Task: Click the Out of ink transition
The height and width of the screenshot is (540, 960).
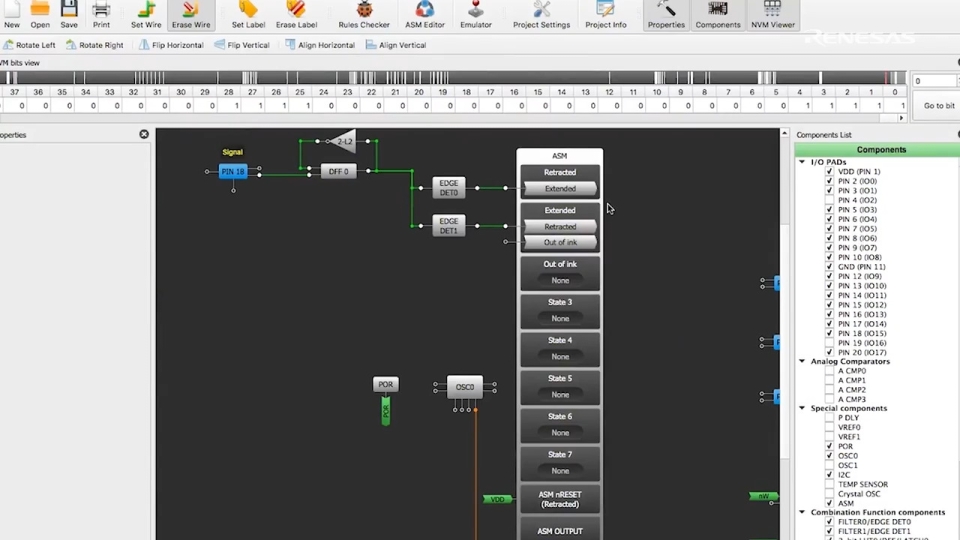Action: (560, 242)
